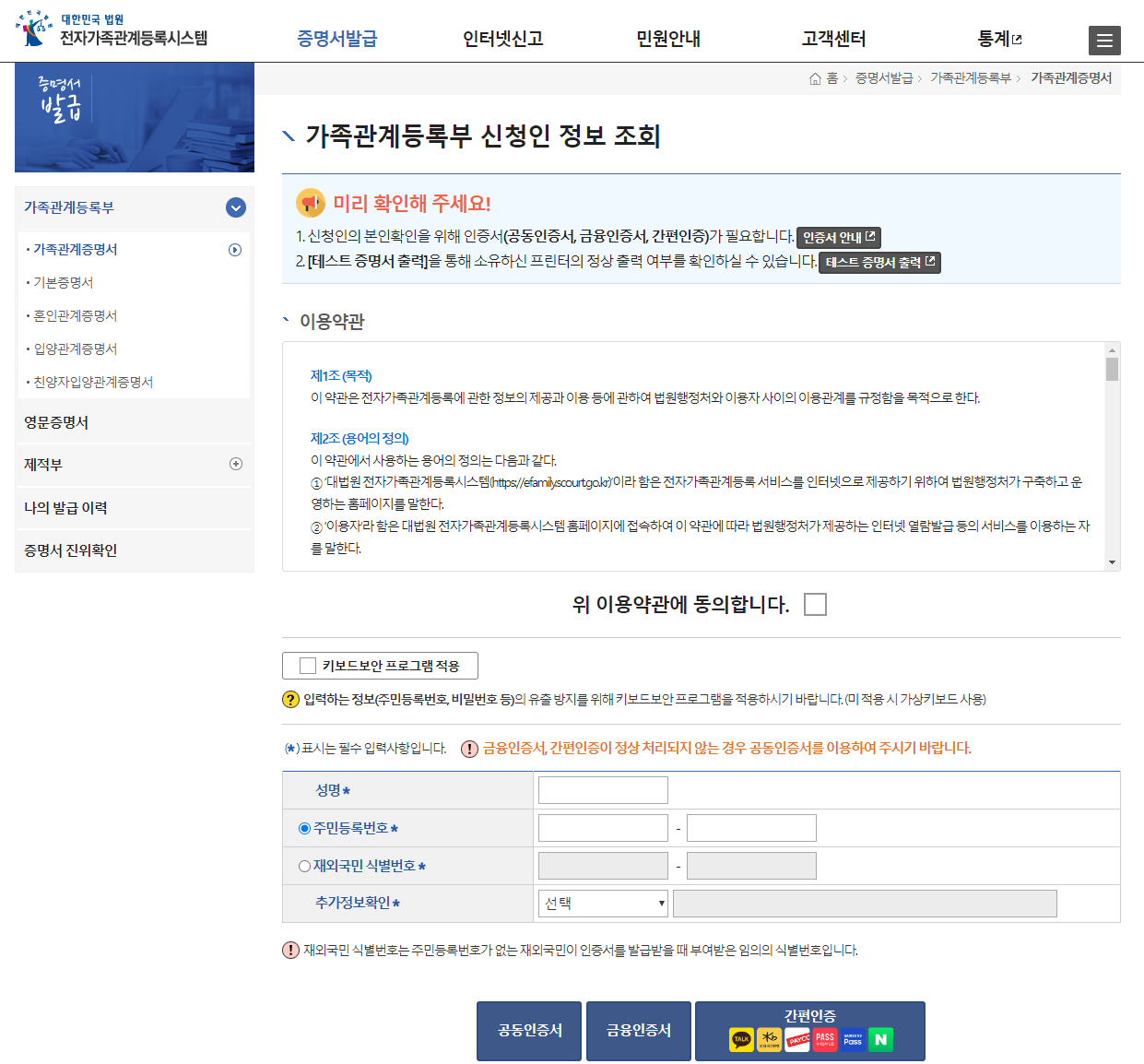
Task: Select Samsung Pass authentication icon
Action: [852, 1039]
